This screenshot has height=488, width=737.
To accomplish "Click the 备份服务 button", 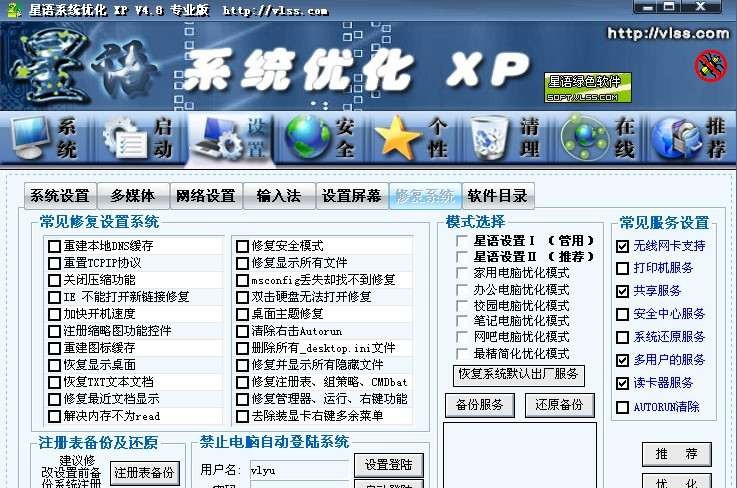I will (x=480, y=405).
